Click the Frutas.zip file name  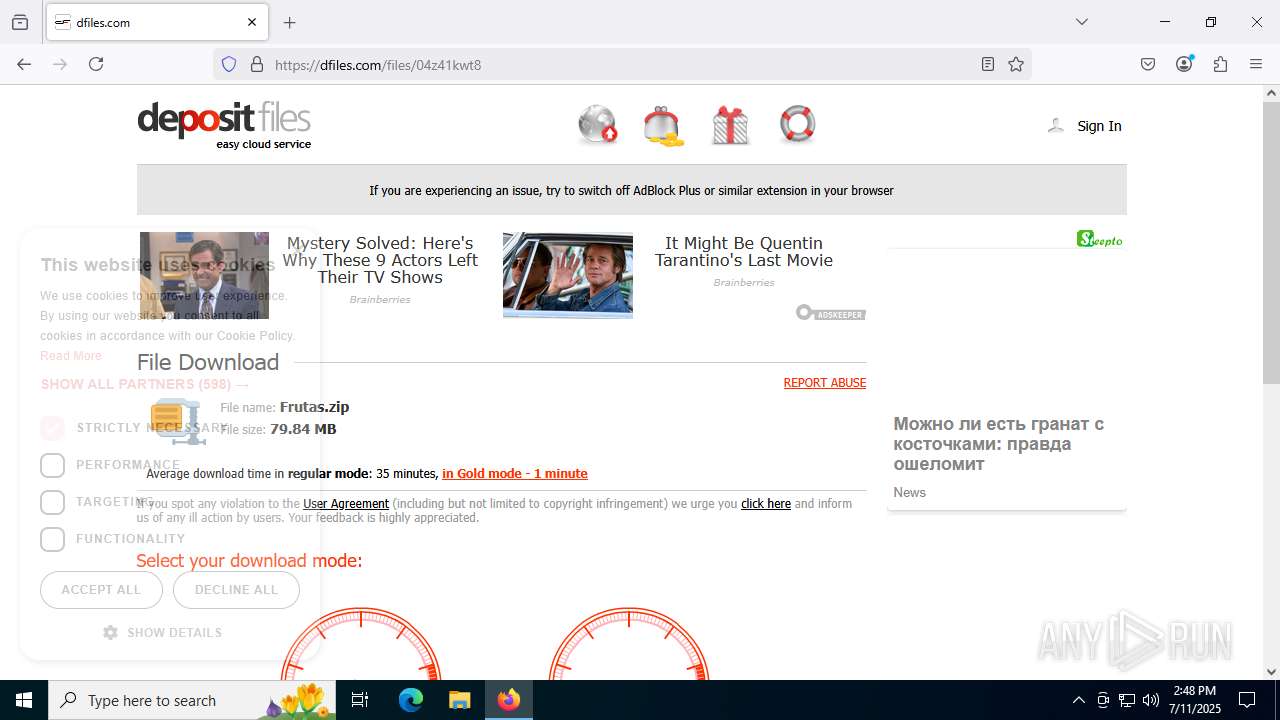pos(314,407)
